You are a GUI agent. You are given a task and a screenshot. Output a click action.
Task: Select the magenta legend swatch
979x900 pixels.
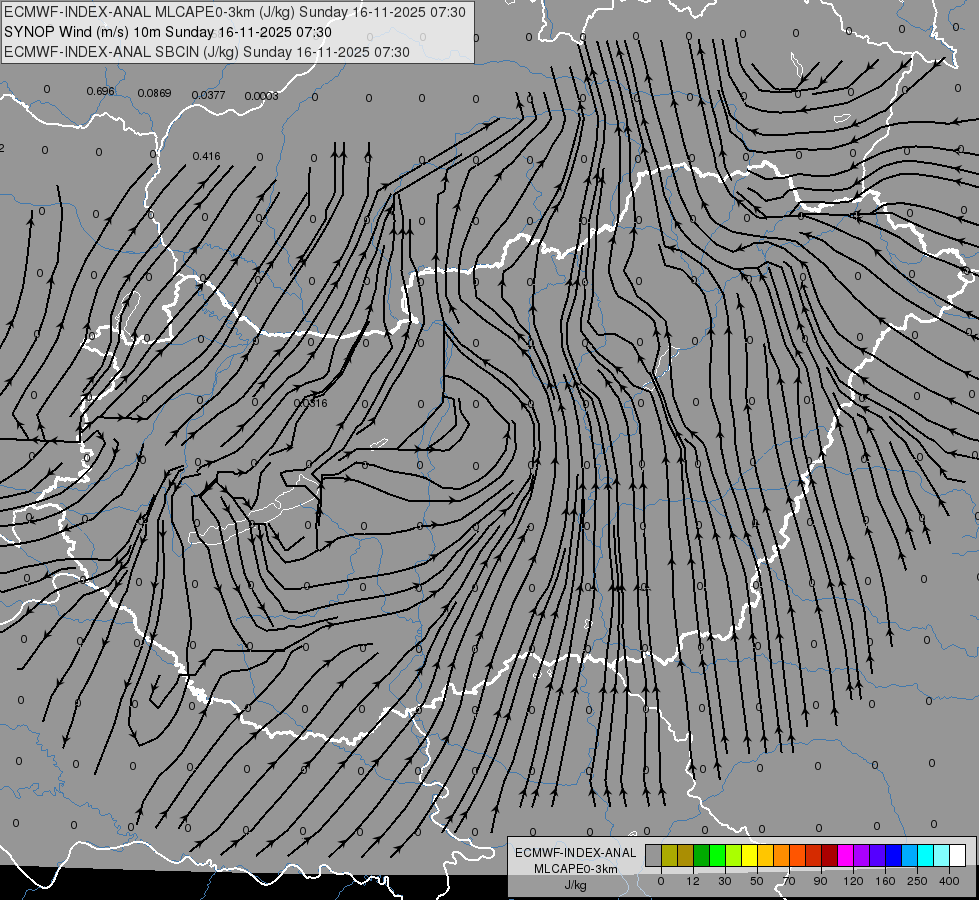[x=845, y=855]
